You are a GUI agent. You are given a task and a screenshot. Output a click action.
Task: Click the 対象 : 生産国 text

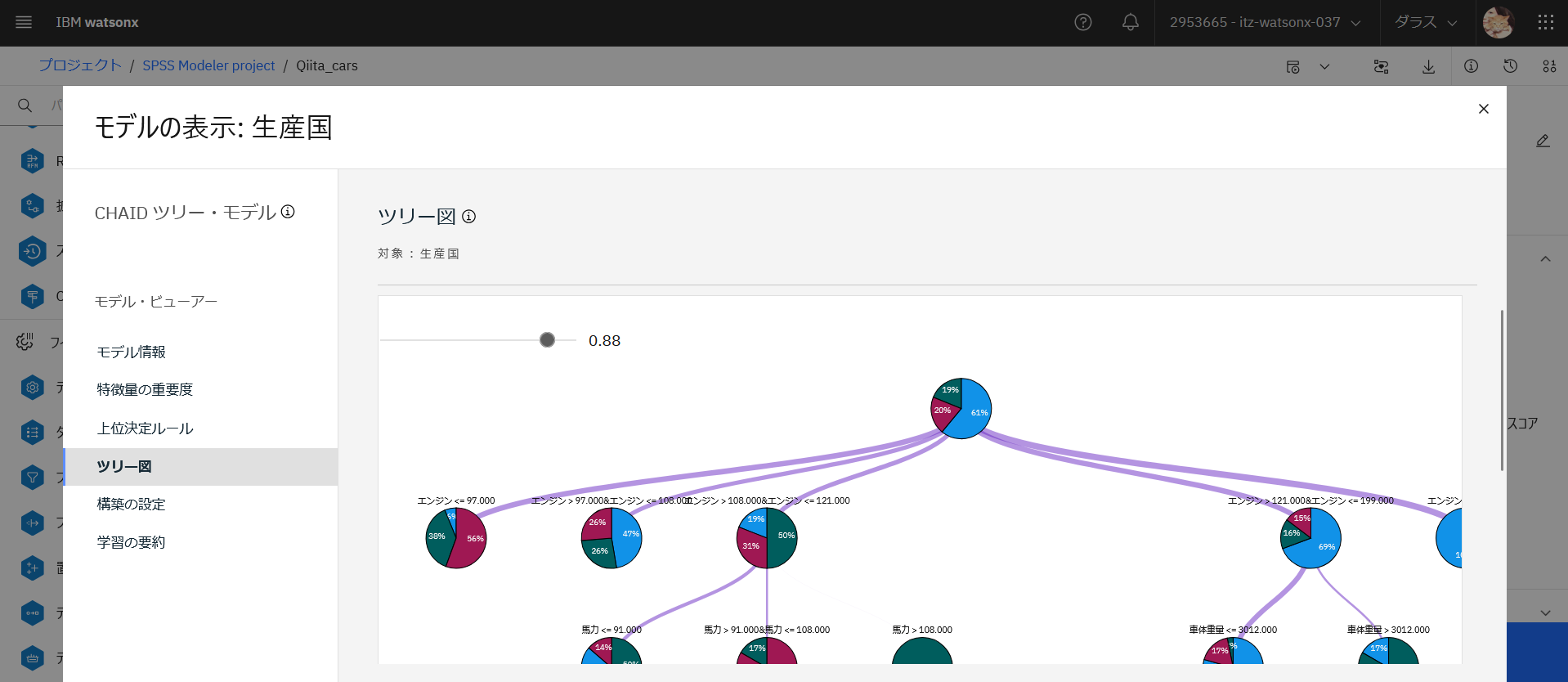coord(419,254)
